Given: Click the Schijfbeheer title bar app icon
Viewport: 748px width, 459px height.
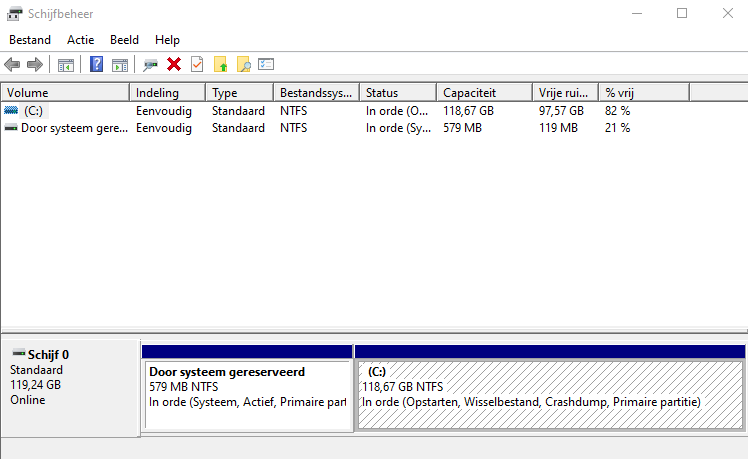Looking at the screenshot, I should point(14,14).
